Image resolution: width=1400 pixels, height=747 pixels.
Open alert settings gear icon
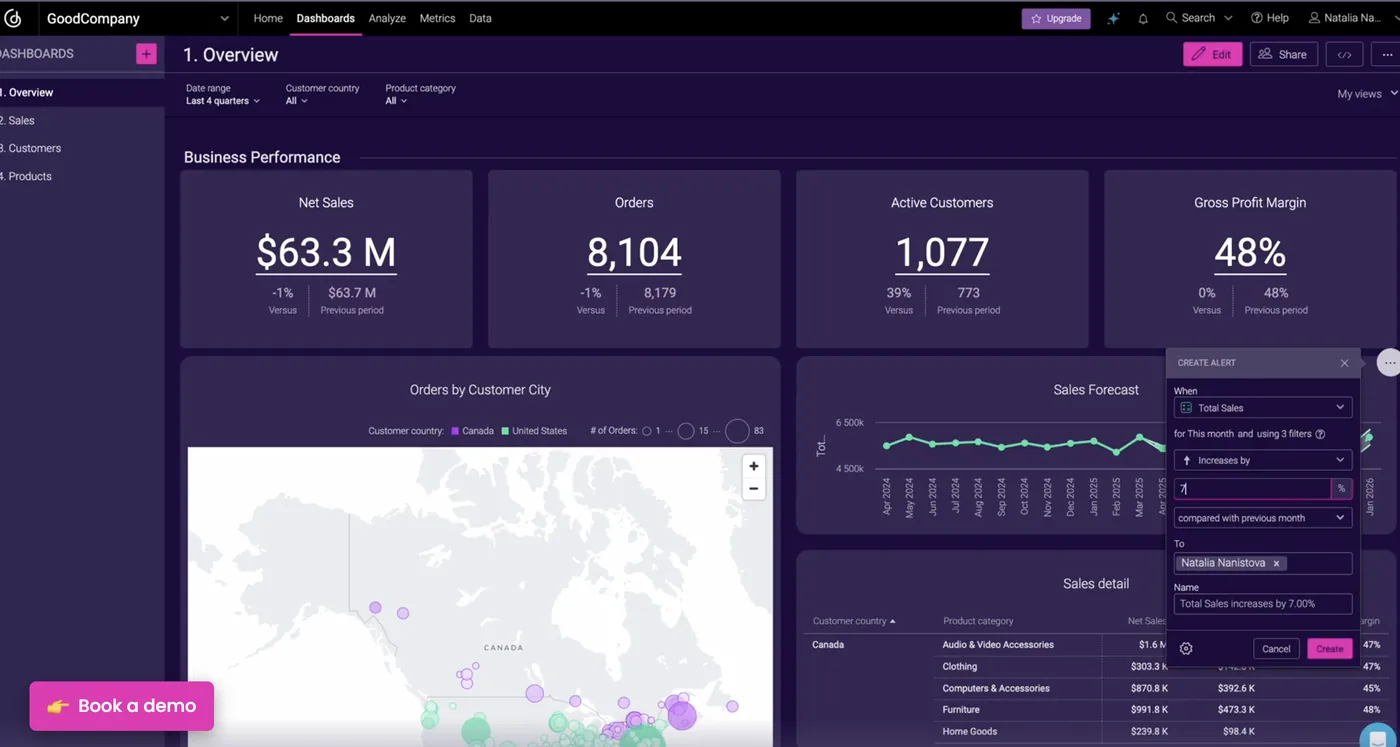pos(1186,649)
